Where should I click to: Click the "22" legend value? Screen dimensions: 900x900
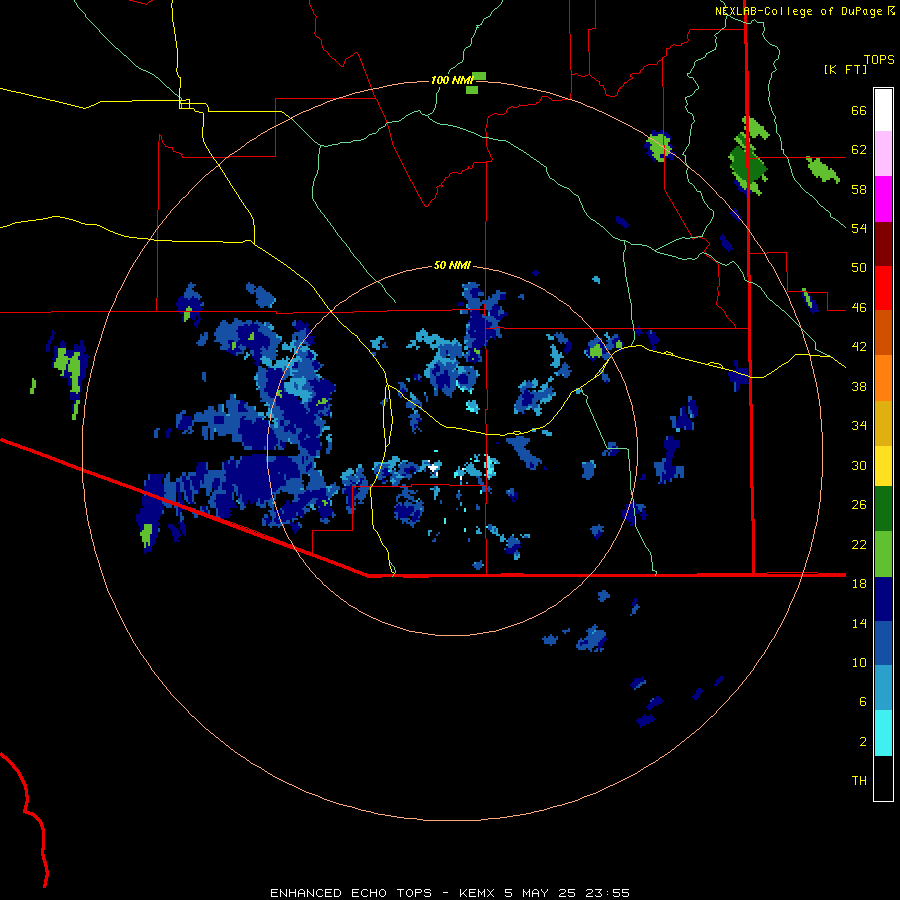(859, 545)
